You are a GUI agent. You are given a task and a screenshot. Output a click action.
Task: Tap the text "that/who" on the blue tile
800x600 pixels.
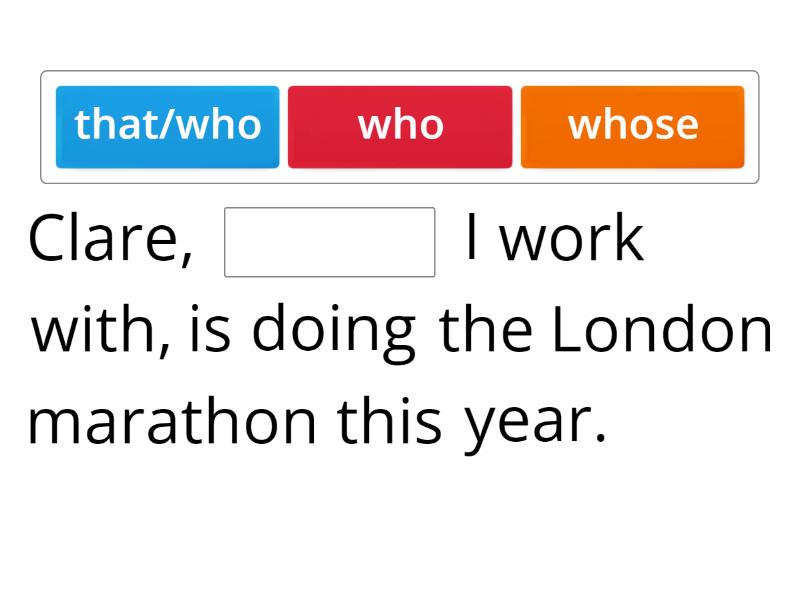point(167,124)
